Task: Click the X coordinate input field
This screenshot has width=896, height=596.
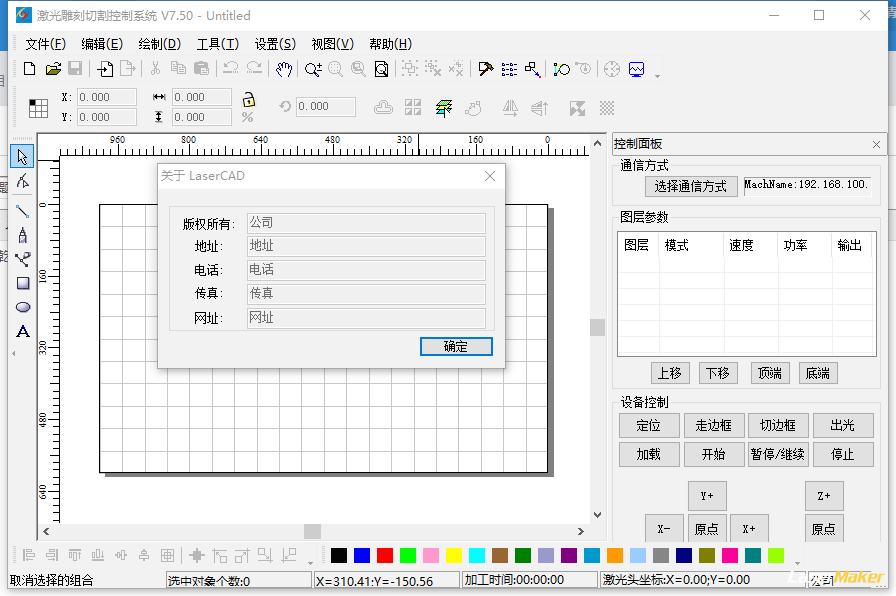Action: pos(107,97)
